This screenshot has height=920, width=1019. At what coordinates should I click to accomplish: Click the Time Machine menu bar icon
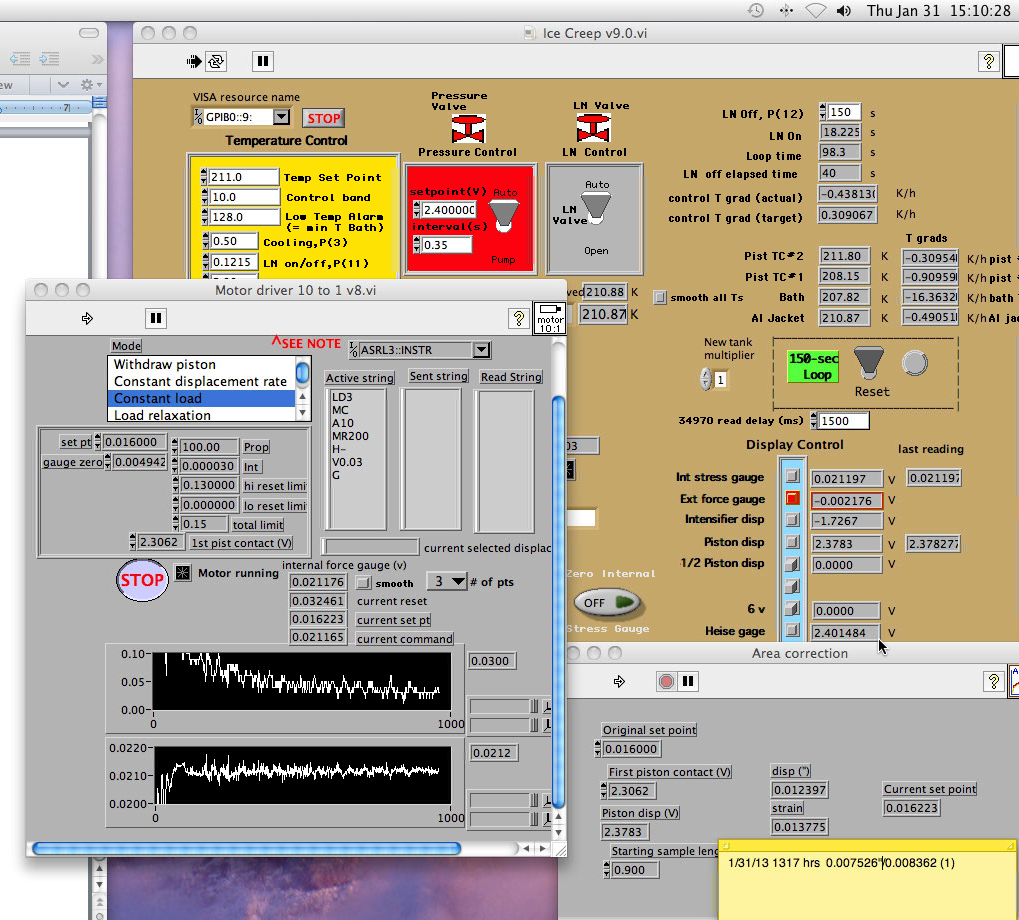(x=756, y=10)
